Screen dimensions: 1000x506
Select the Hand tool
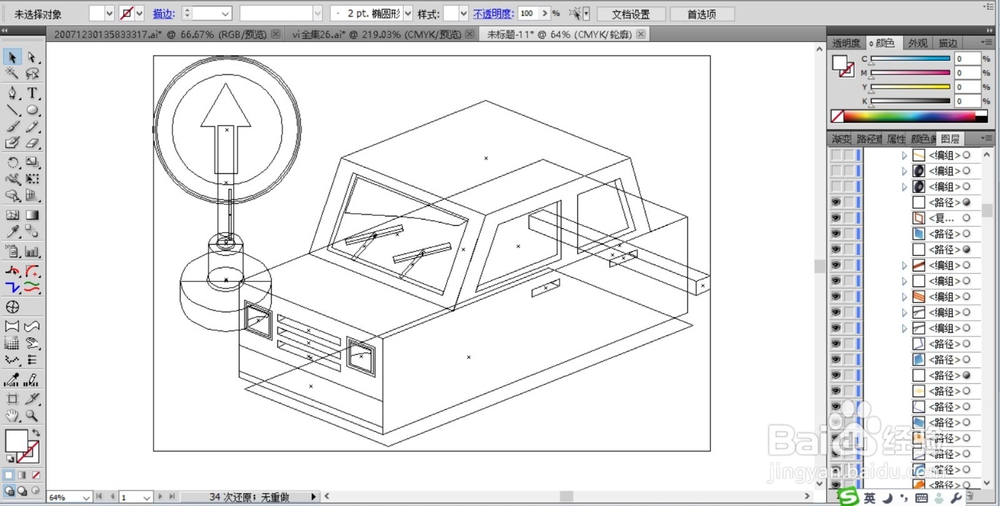pyautogui.click(x=12, y=415)
